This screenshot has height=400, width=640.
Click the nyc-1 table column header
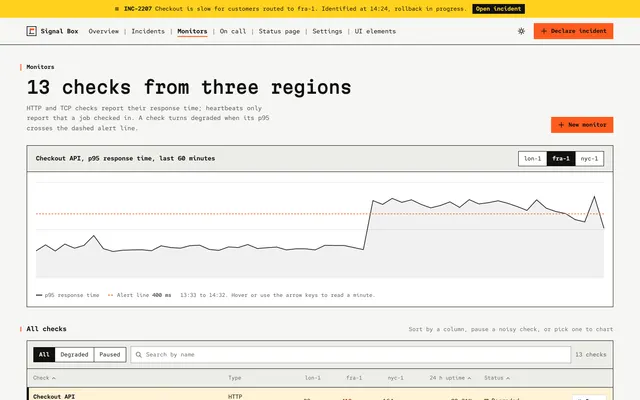(x=396, y=378)
